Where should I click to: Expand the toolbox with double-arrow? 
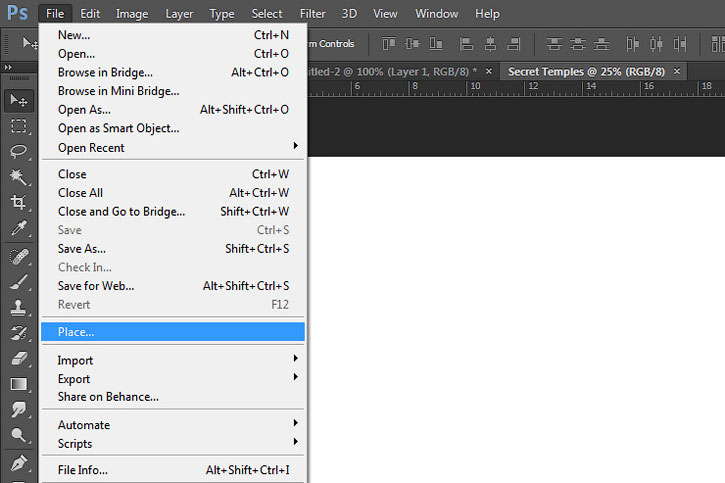8,67
